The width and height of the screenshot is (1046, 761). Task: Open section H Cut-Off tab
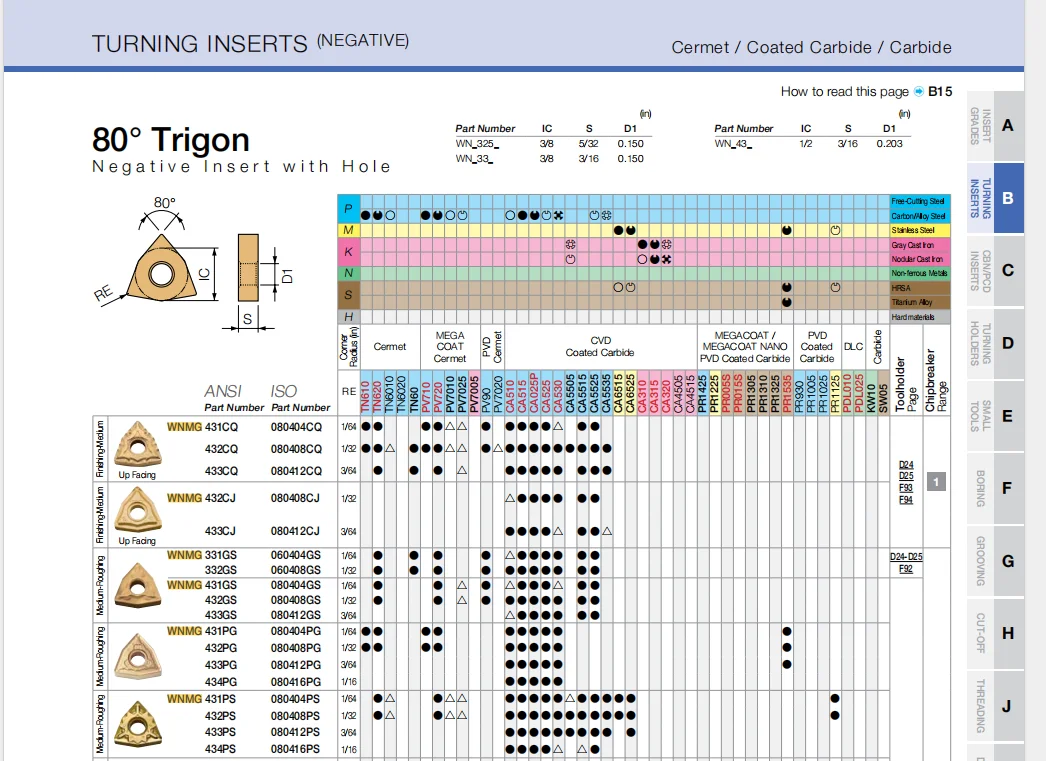tap(995, 633)
